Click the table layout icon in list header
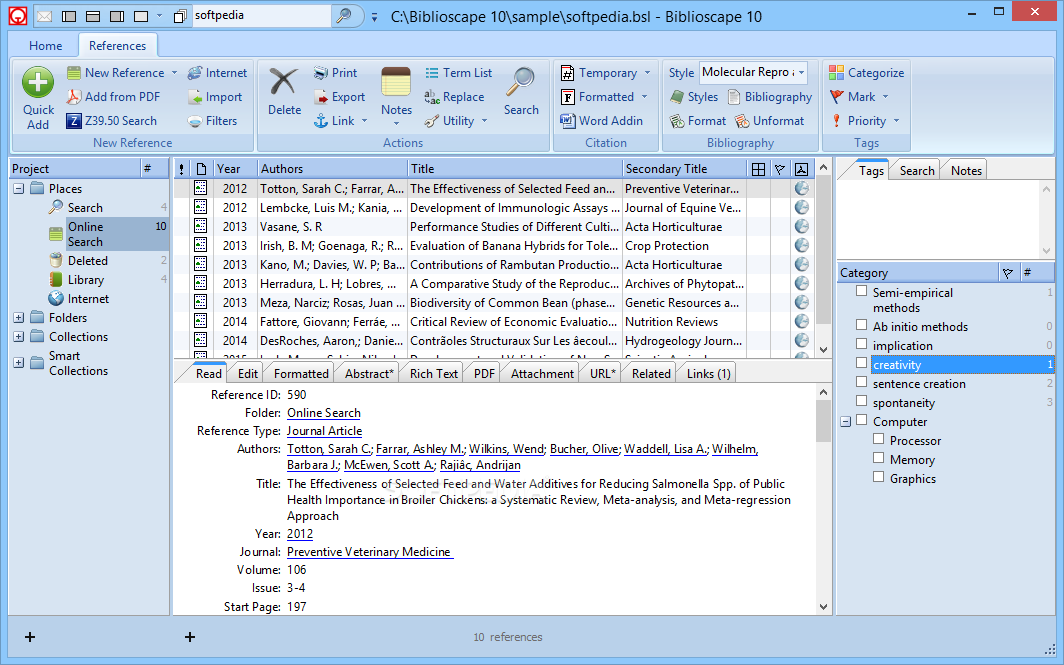This screenshot has height=665, width=1064. point(759,169)
